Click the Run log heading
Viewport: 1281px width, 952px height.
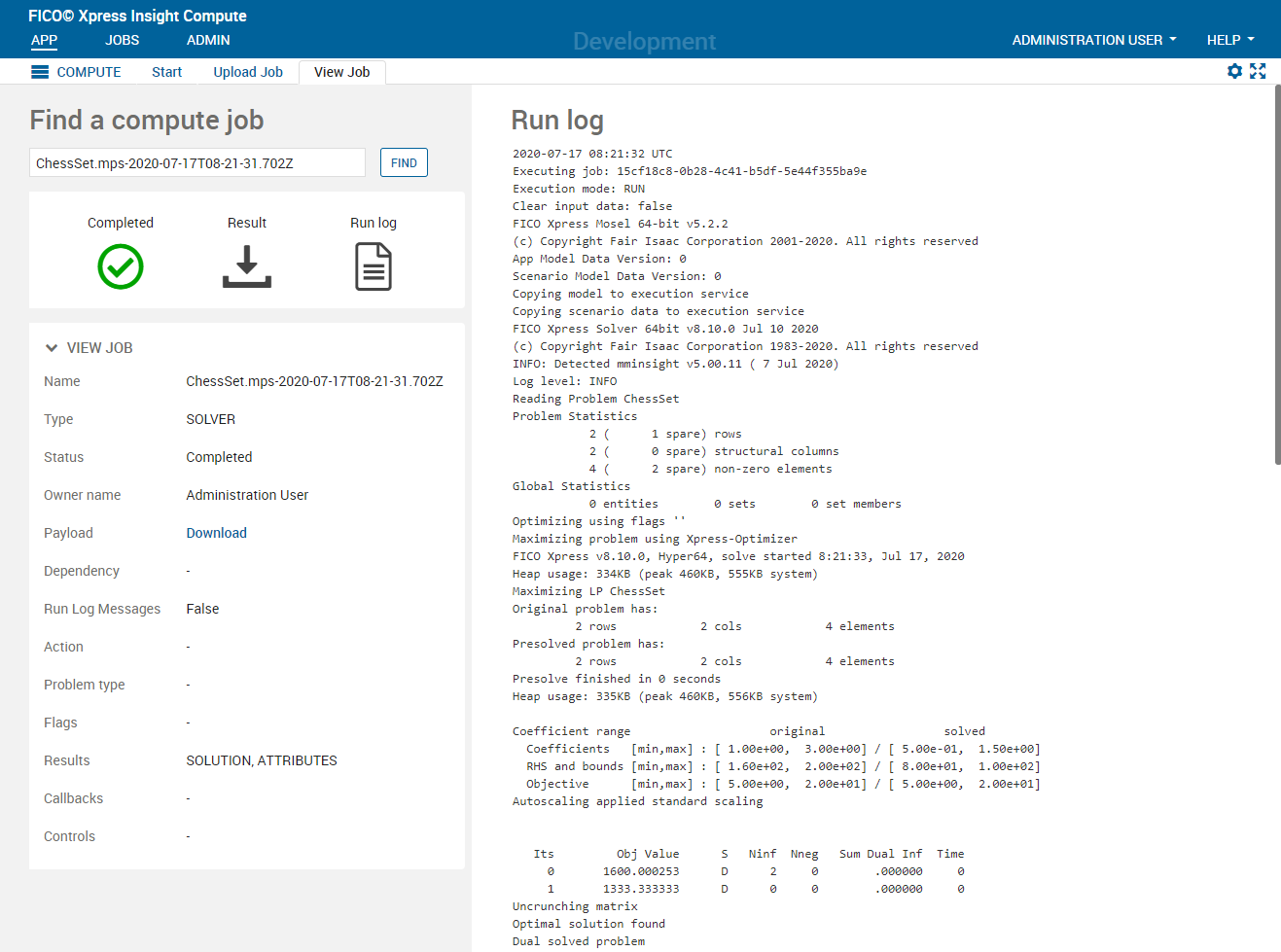tap(557, 120)
